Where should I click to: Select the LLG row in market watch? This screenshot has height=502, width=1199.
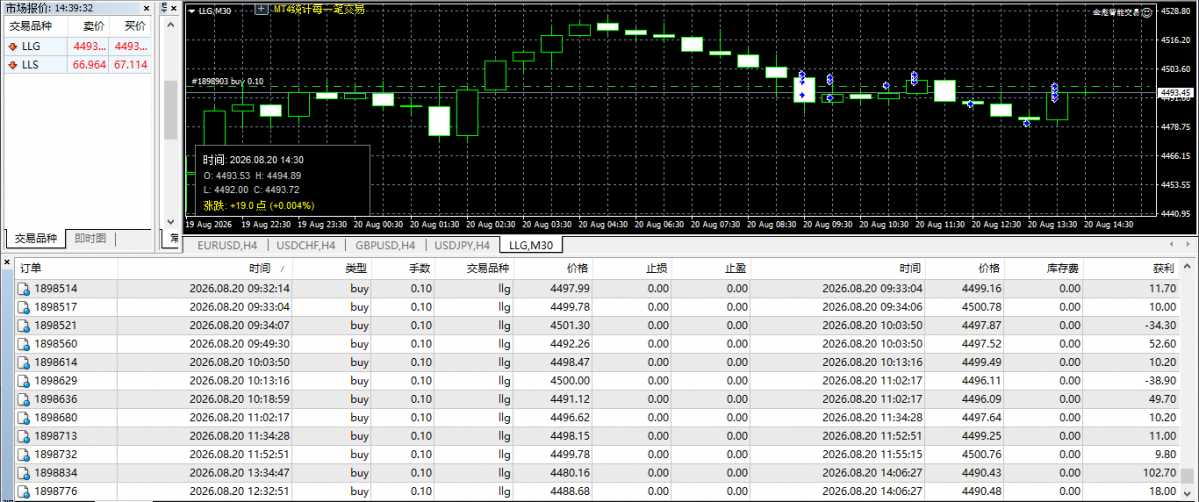pos(77,47)
